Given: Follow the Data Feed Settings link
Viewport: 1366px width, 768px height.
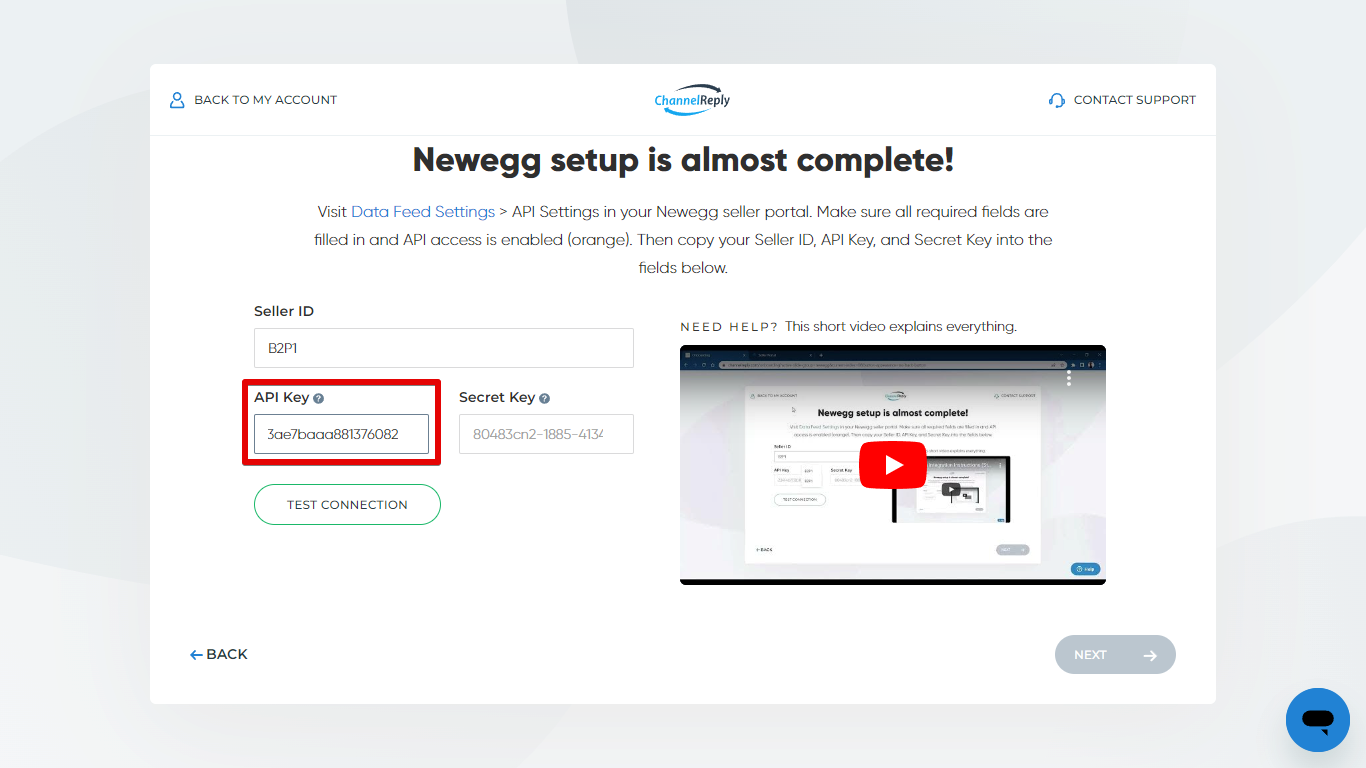Looking at the screenshot, I should coord(423,212).
